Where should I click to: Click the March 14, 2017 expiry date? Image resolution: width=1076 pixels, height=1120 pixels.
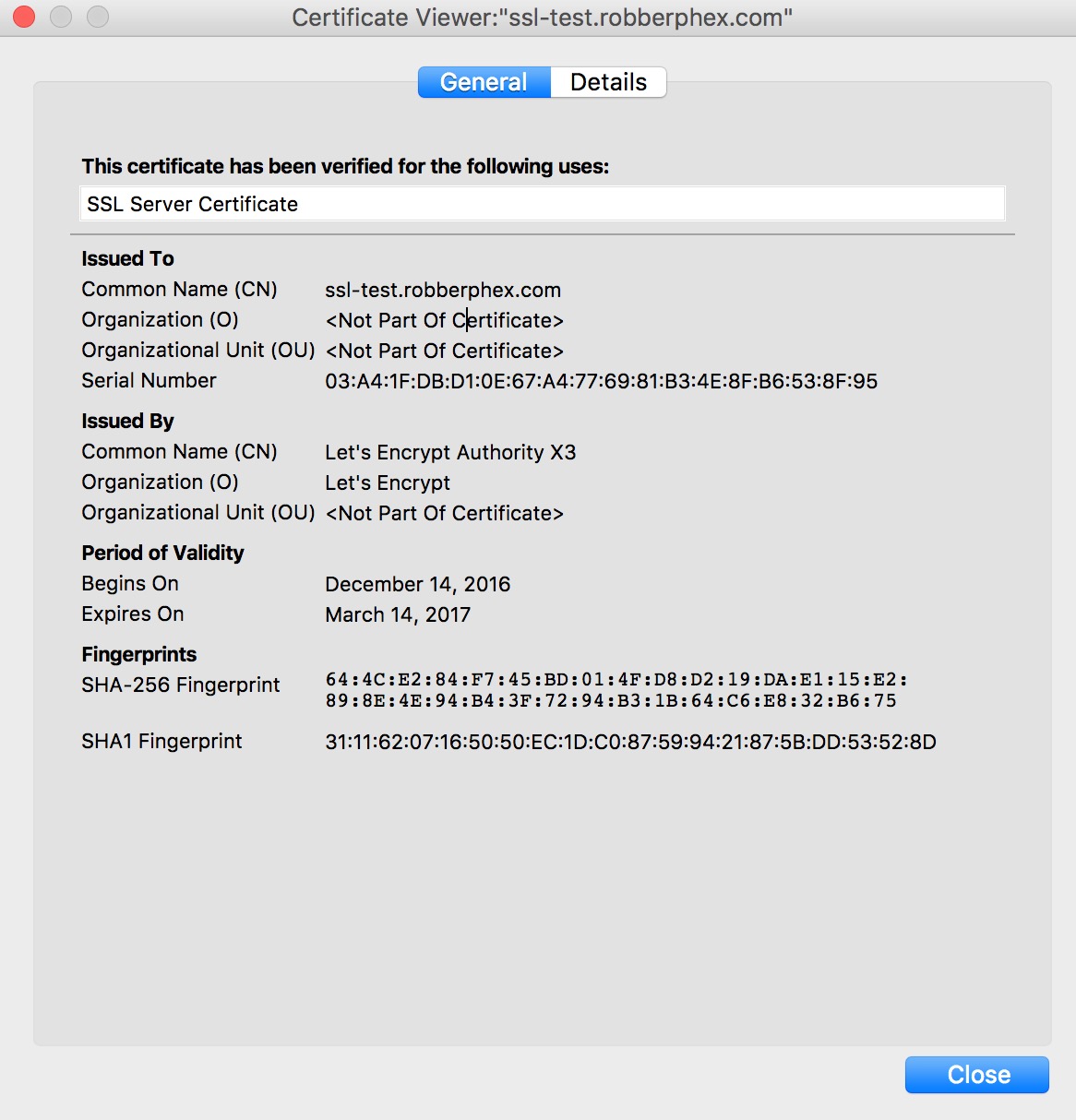coord(398,614)
